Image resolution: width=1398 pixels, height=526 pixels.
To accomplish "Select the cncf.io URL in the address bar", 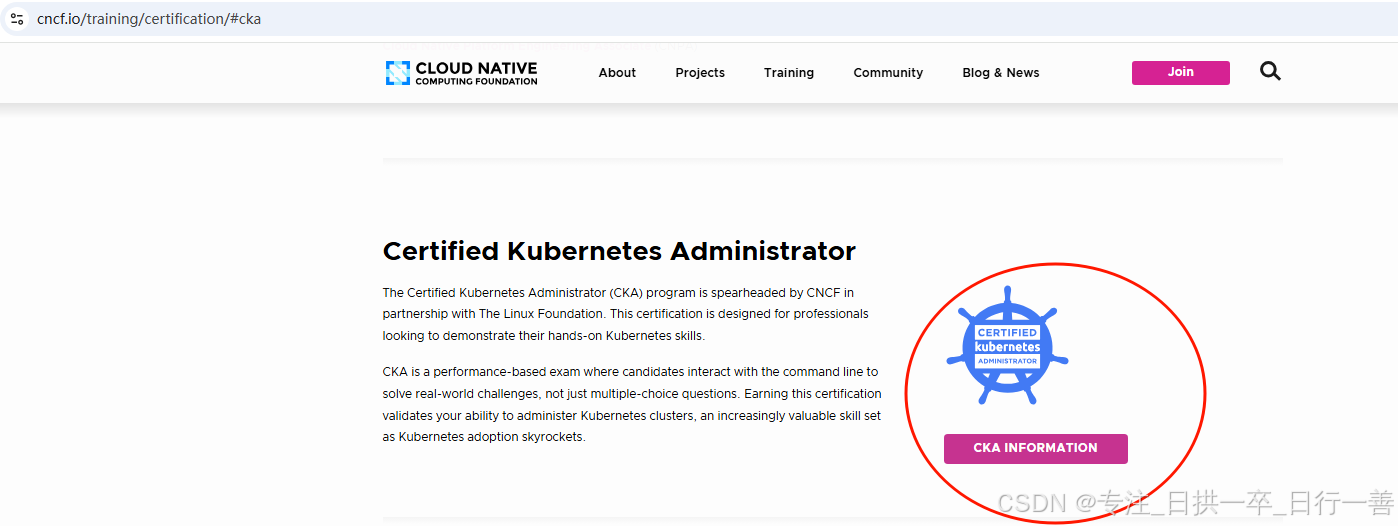I will click(x=149, y=18).
